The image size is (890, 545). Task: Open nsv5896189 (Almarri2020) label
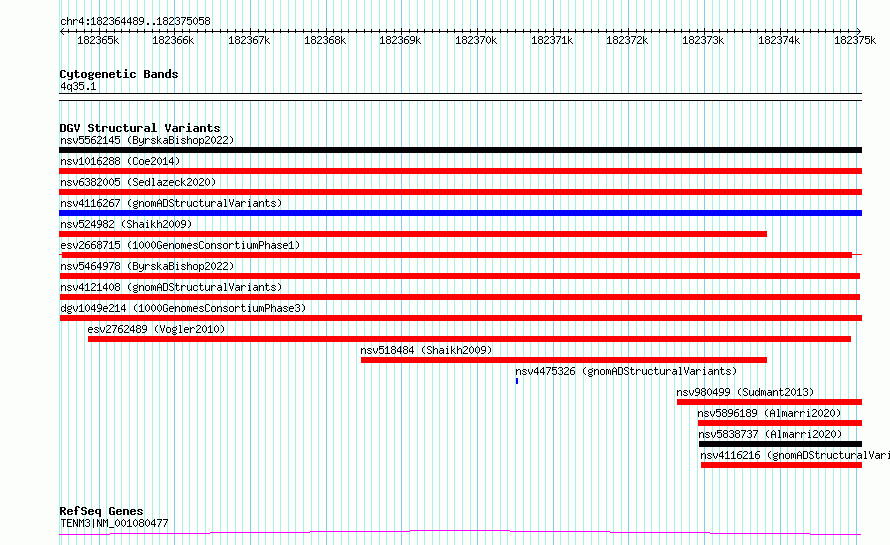[769, 413]
